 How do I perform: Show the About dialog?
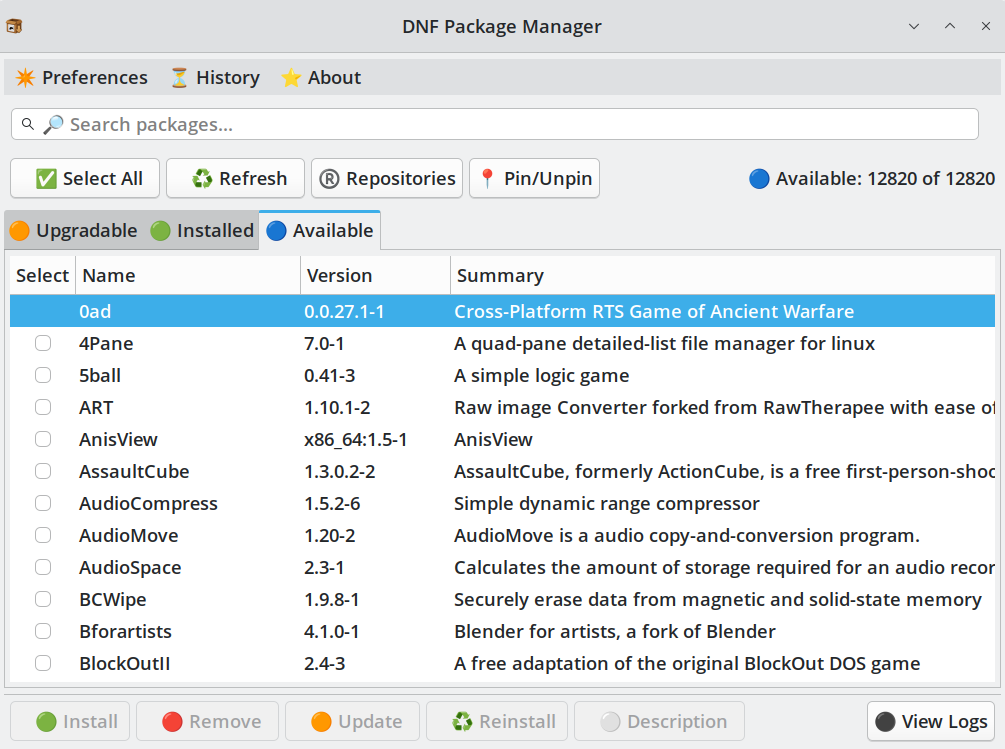[321, 78]
